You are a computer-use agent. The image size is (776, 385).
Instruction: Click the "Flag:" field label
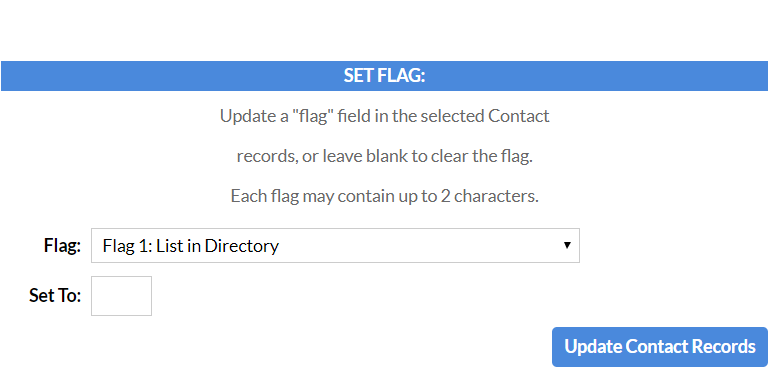tap(62, 245)
